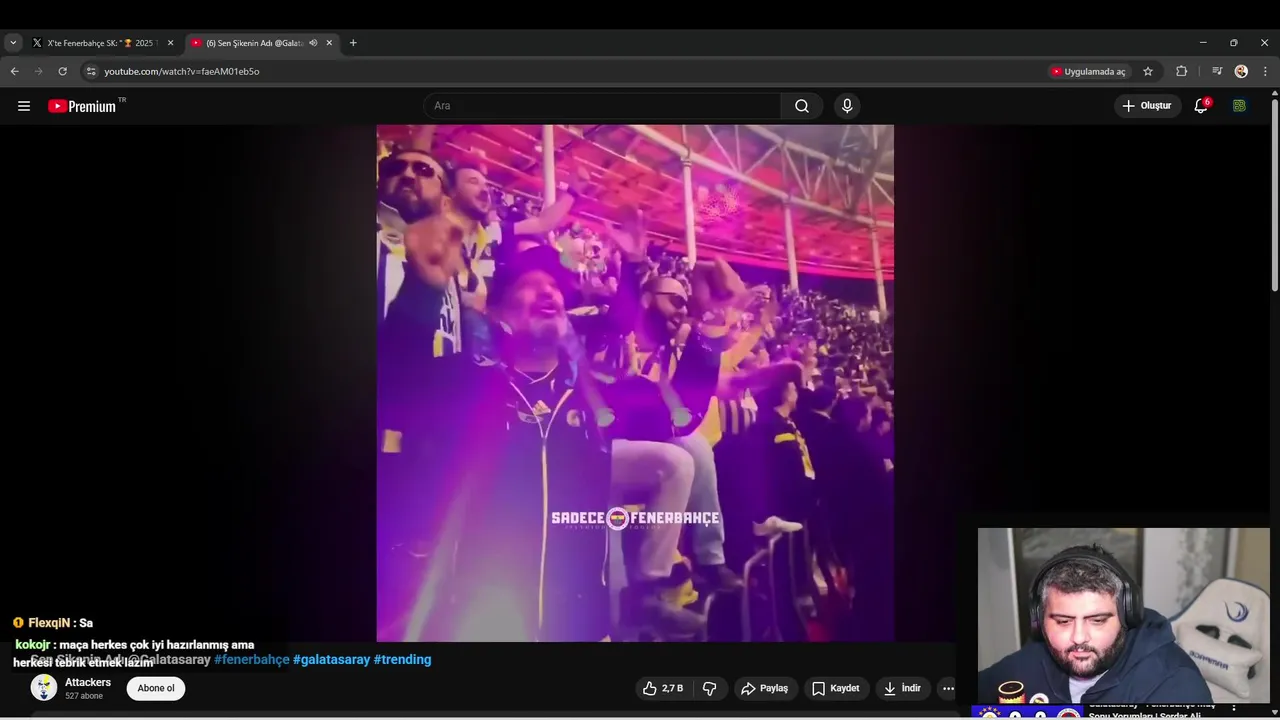
Task: Open site information icon in address bar
Action: click(91, 71)
